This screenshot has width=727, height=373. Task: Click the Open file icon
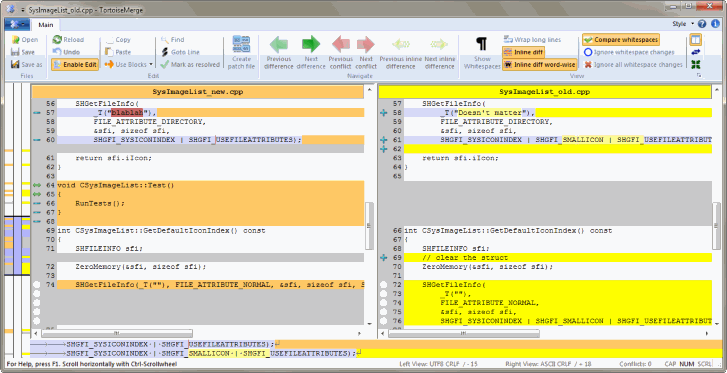tap(15, 40)
